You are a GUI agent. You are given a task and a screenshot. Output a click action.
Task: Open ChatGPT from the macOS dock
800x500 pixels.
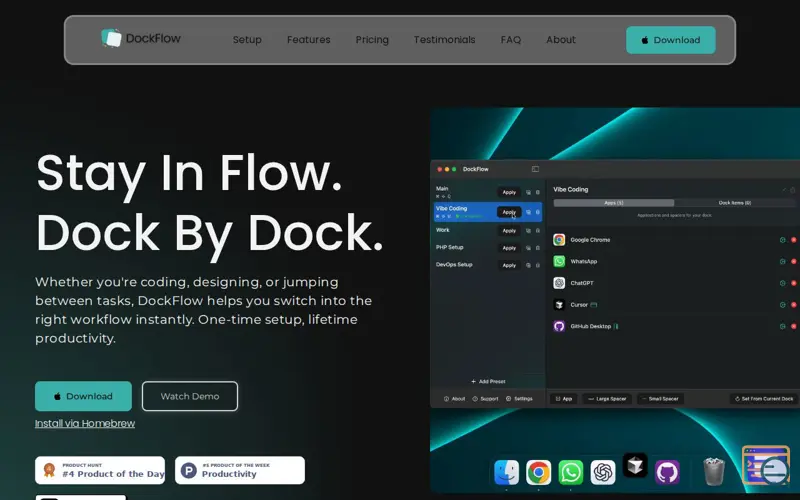[x=603, y=472]
